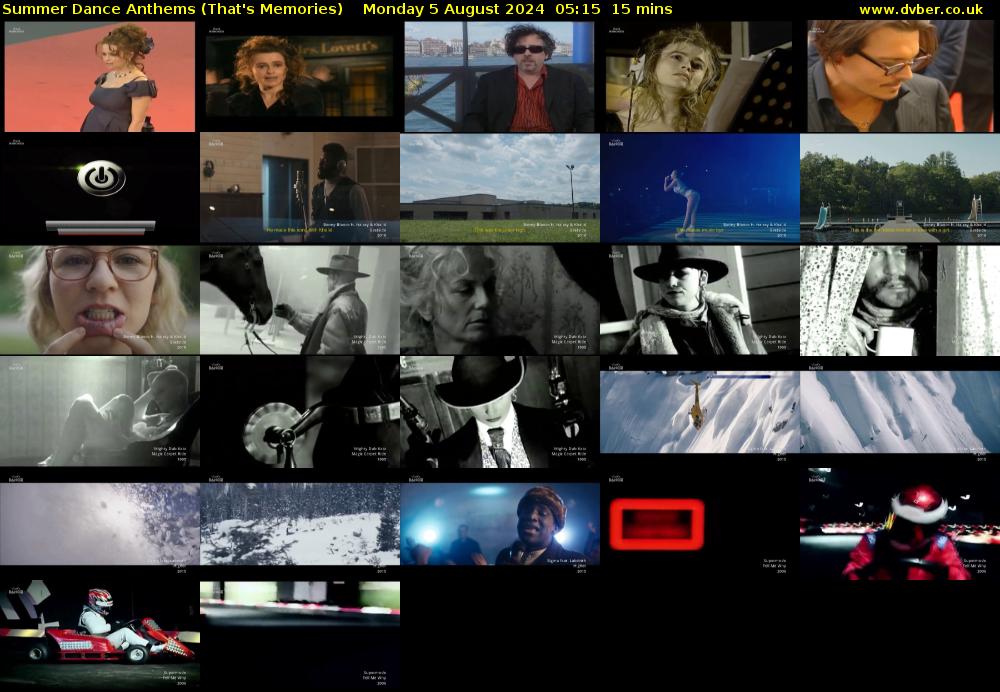Image resolution: width=1000 pixels, height=692 pixels.
Task: Open thumbnail of man in black hat and tie
Action: click(x=499, y=412)
